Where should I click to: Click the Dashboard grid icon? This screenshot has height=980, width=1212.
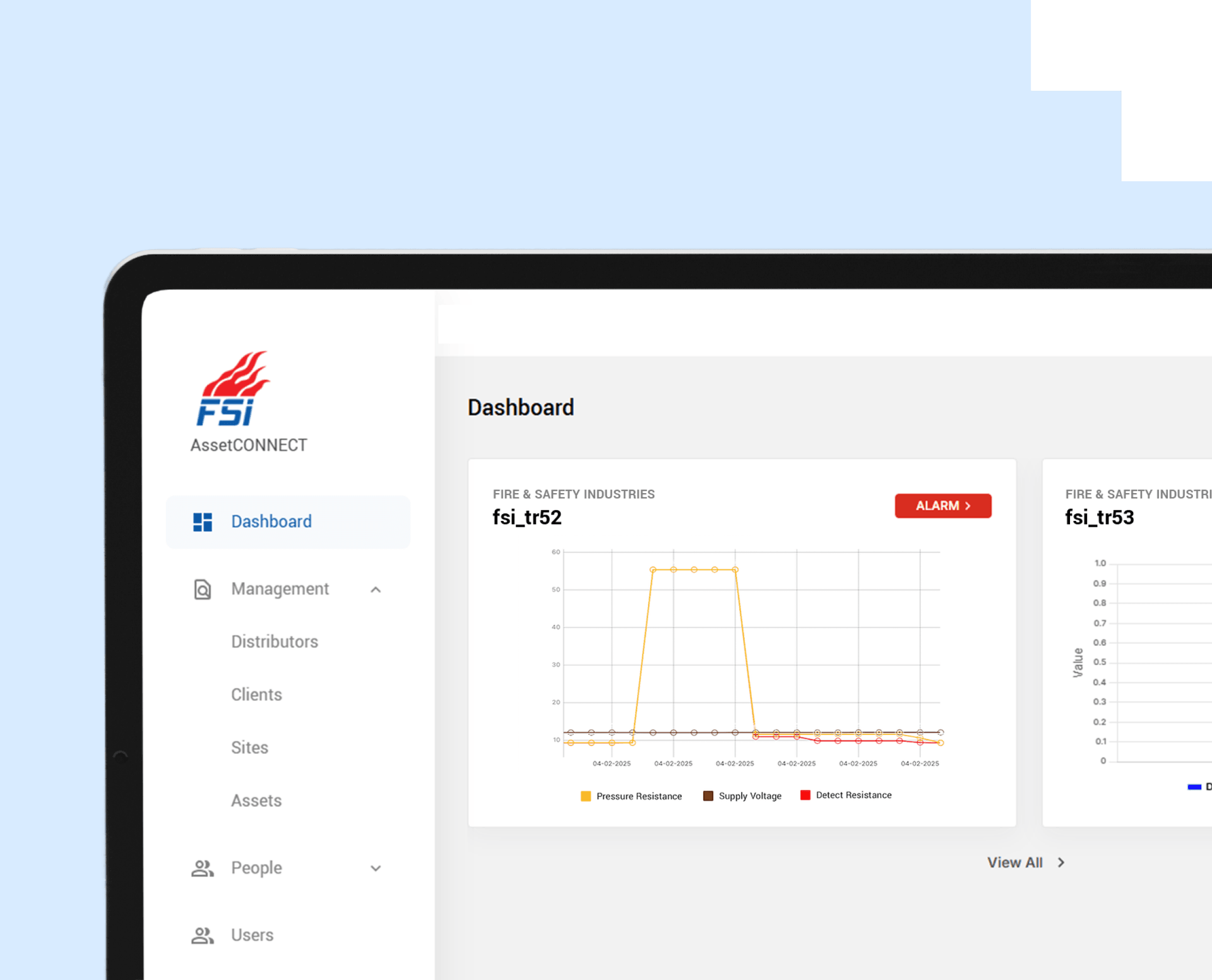[x=203, y=522]
